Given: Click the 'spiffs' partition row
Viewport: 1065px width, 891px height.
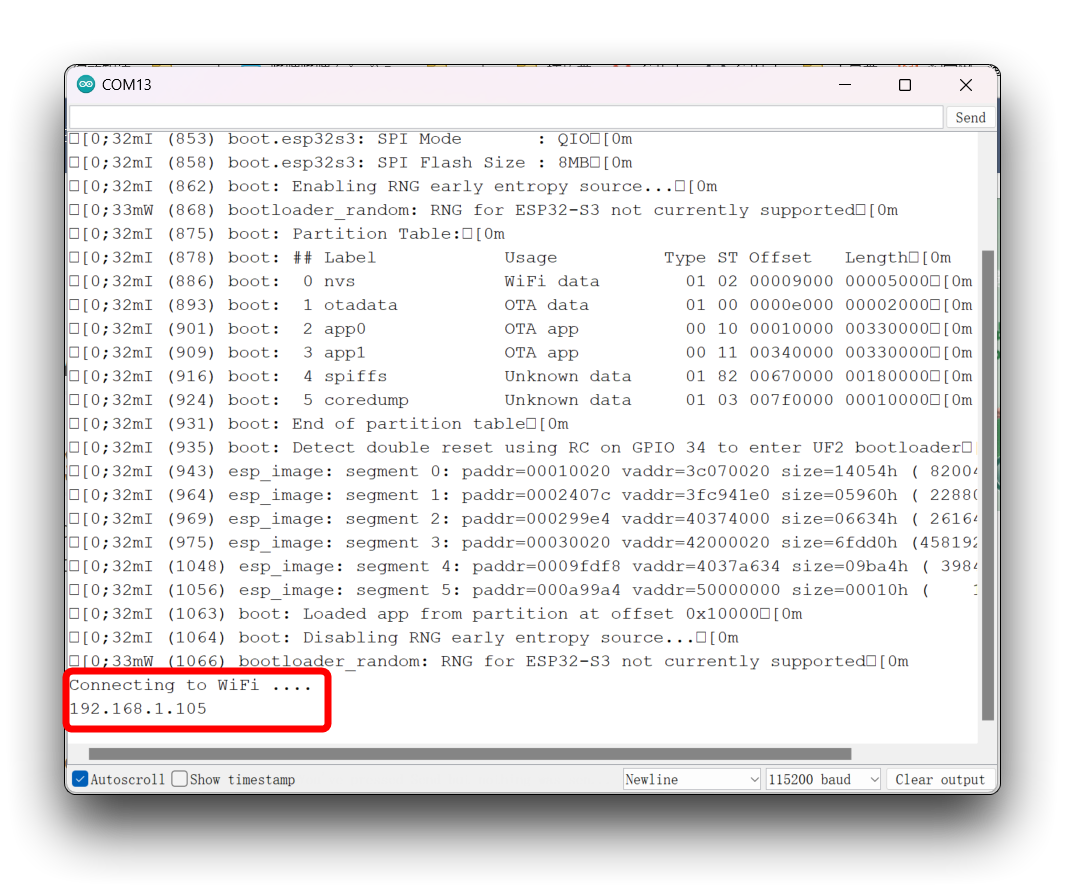Looking at the screenshot, I should [521, 376].
